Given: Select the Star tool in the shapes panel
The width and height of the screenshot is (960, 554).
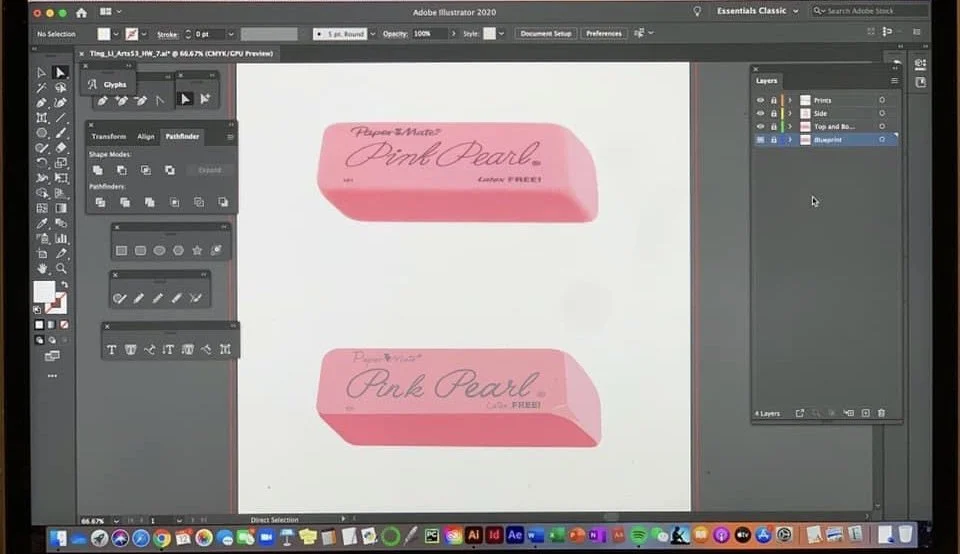Looking at the screenshot, I should point(197,250).
